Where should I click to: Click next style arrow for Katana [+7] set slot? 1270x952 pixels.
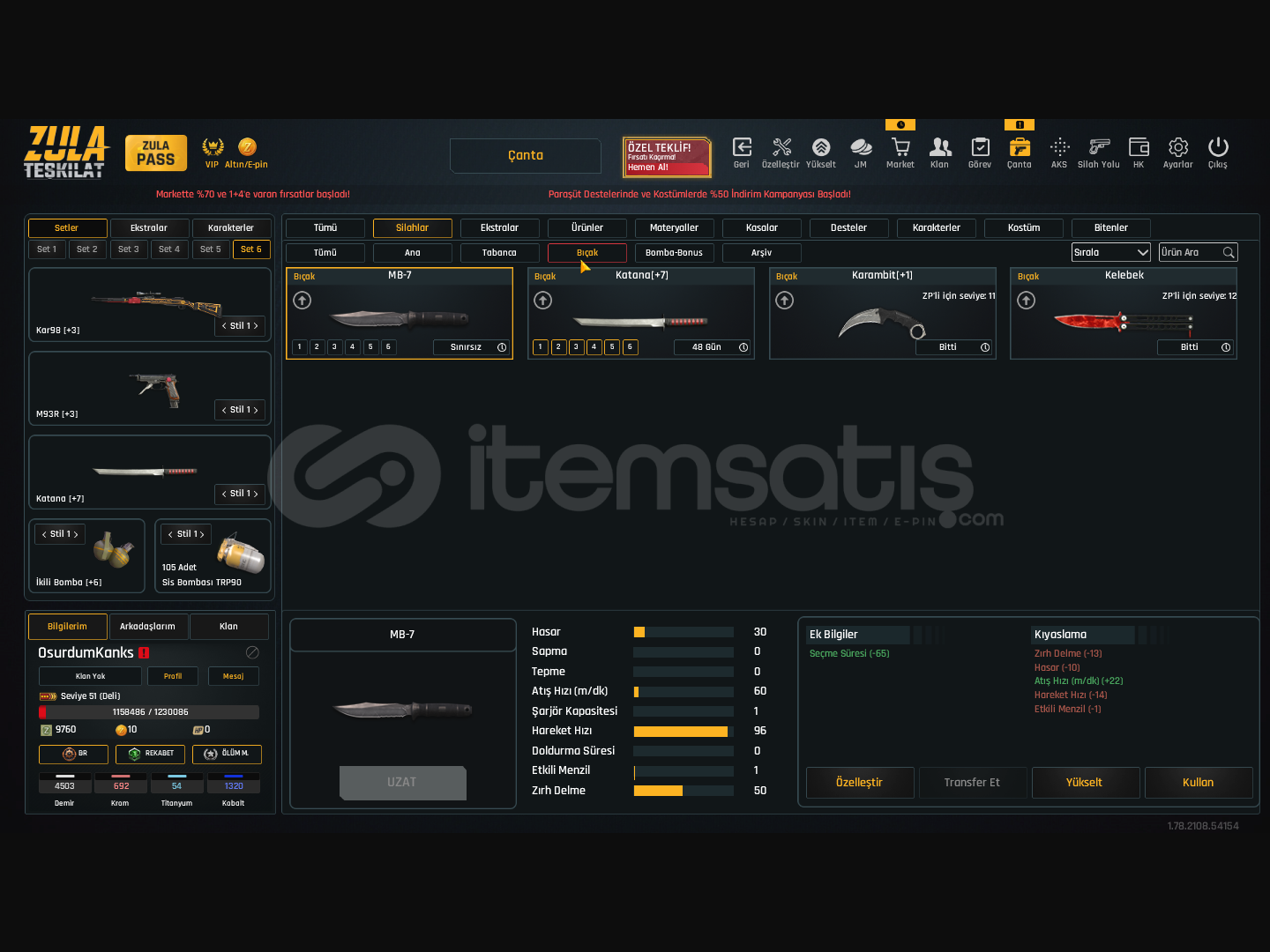pos(256,494)
